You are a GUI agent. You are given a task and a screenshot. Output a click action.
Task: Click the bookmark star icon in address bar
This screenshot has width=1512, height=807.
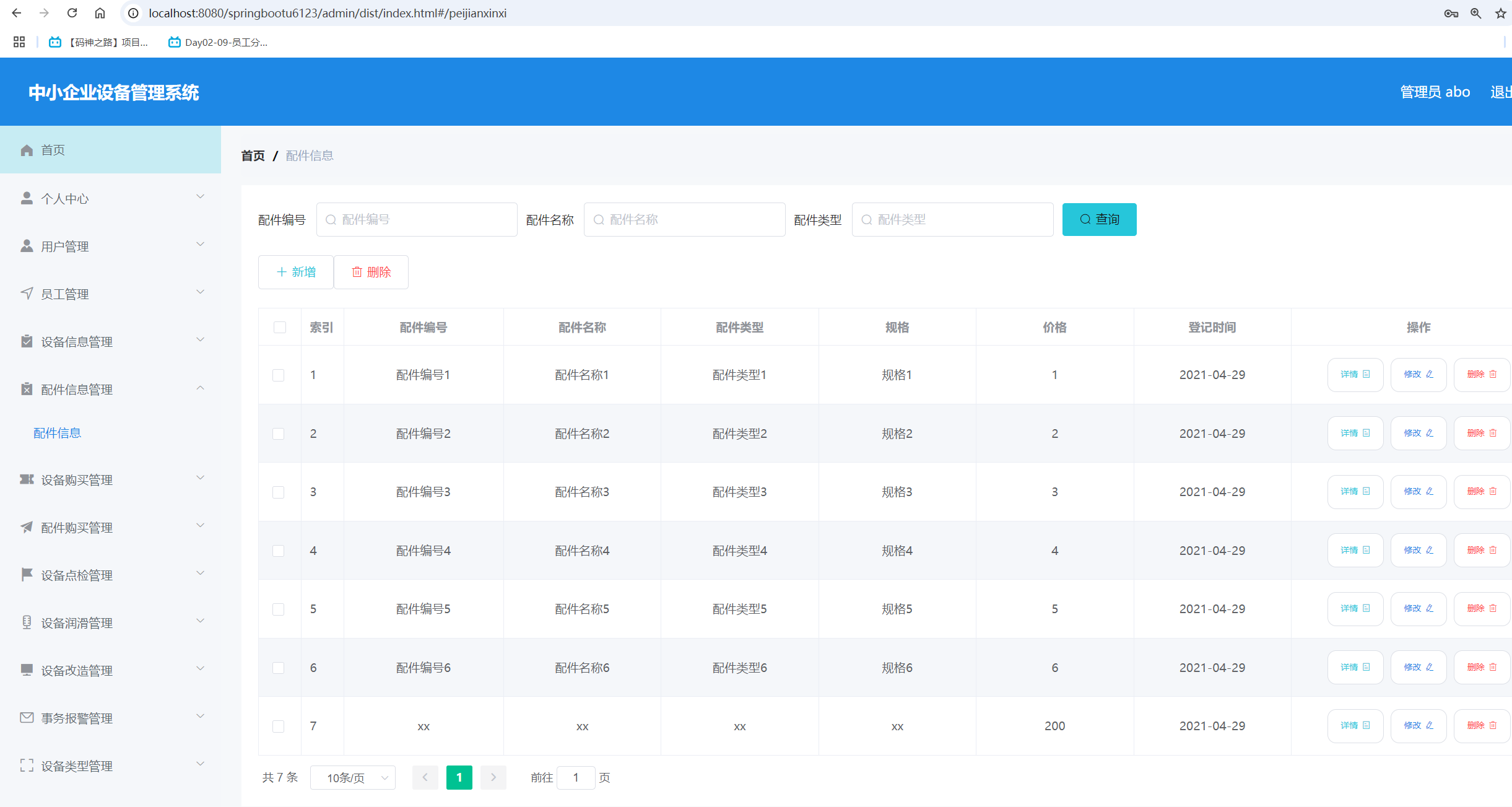pos(1500,13)
